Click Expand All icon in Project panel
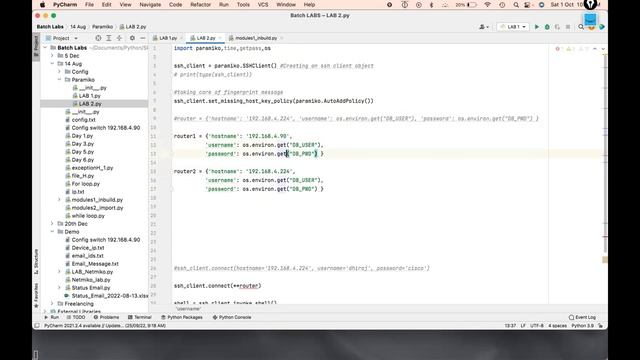Viewport: 640px width, 360px height. pos(109,38)
